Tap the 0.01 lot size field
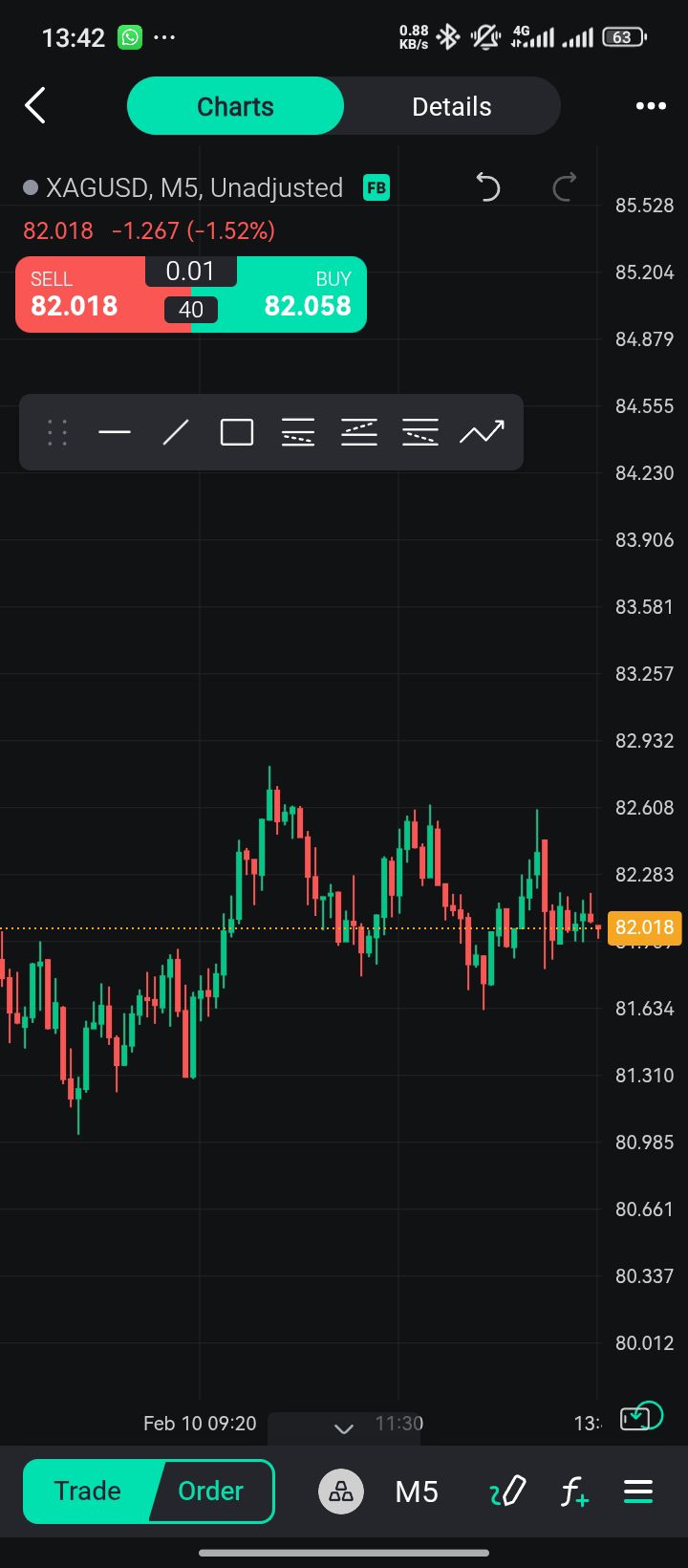The image size is (688, 1568). (190, 272)
